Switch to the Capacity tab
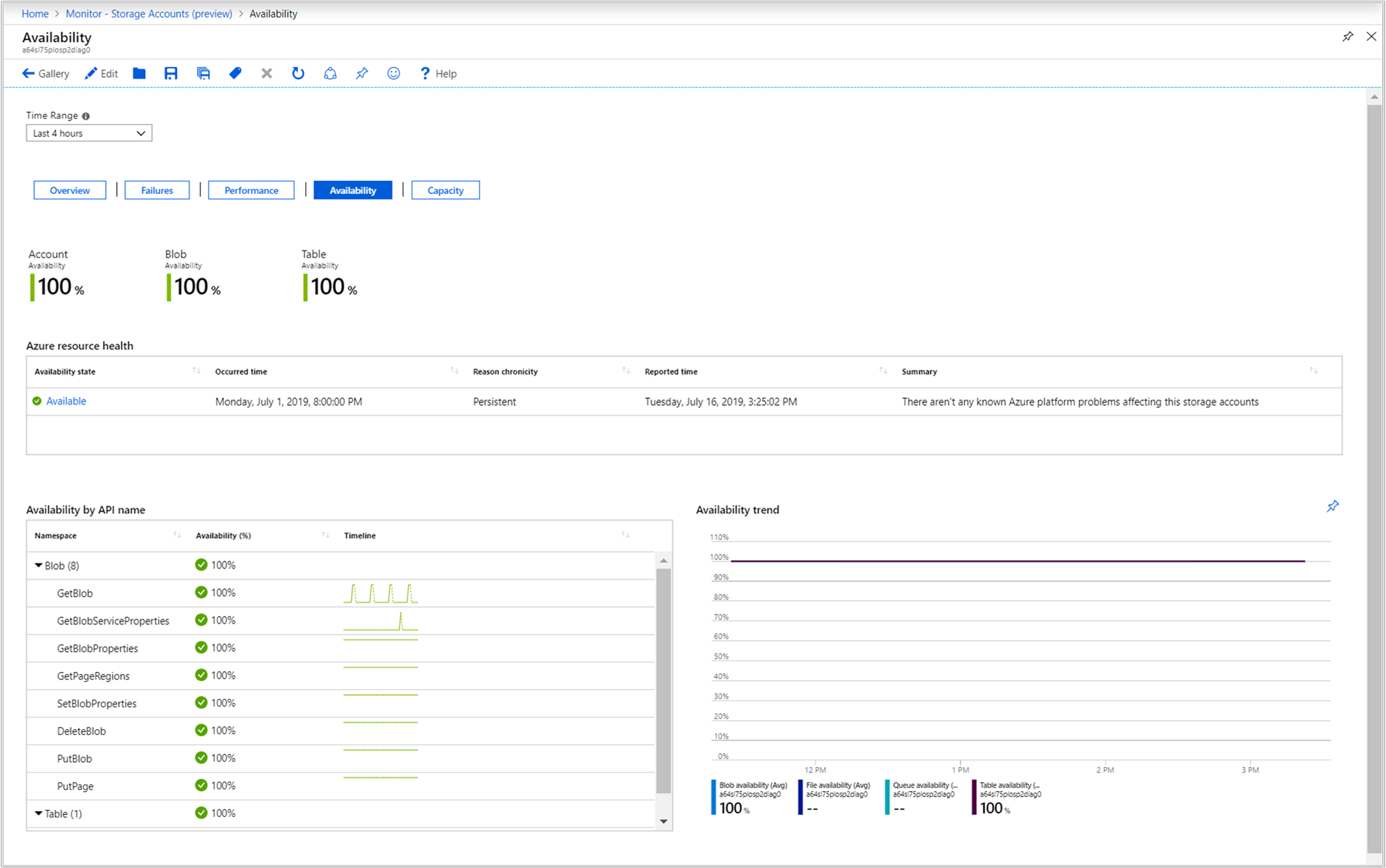 (x=443, y=190)
